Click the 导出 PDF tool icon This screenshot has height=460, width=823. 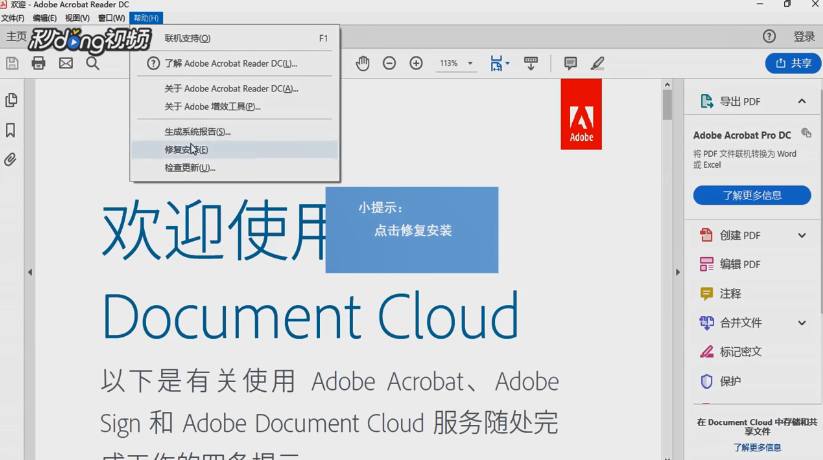tap(706, 101)
